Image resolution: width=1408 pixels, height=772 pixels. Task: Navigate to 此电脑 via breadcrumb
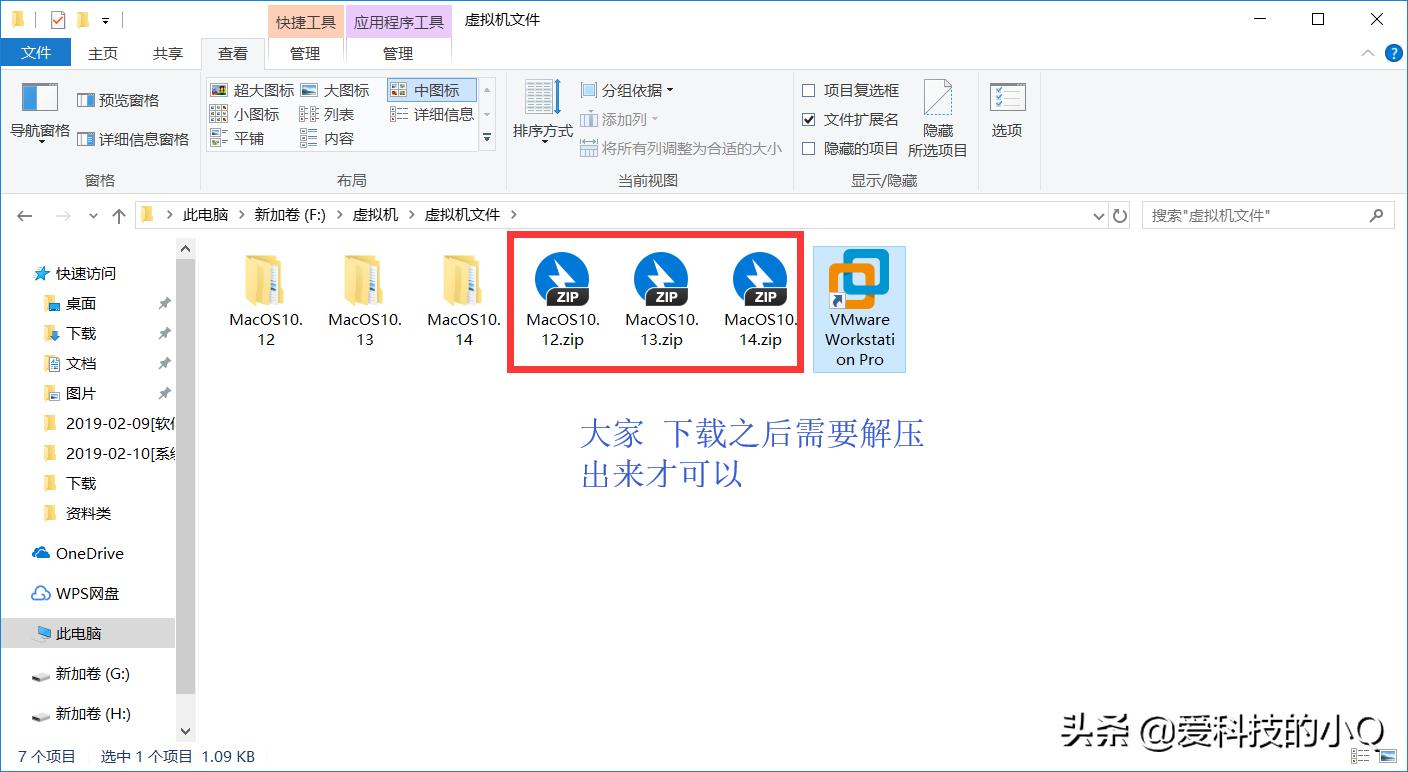[x=205, y=214]
